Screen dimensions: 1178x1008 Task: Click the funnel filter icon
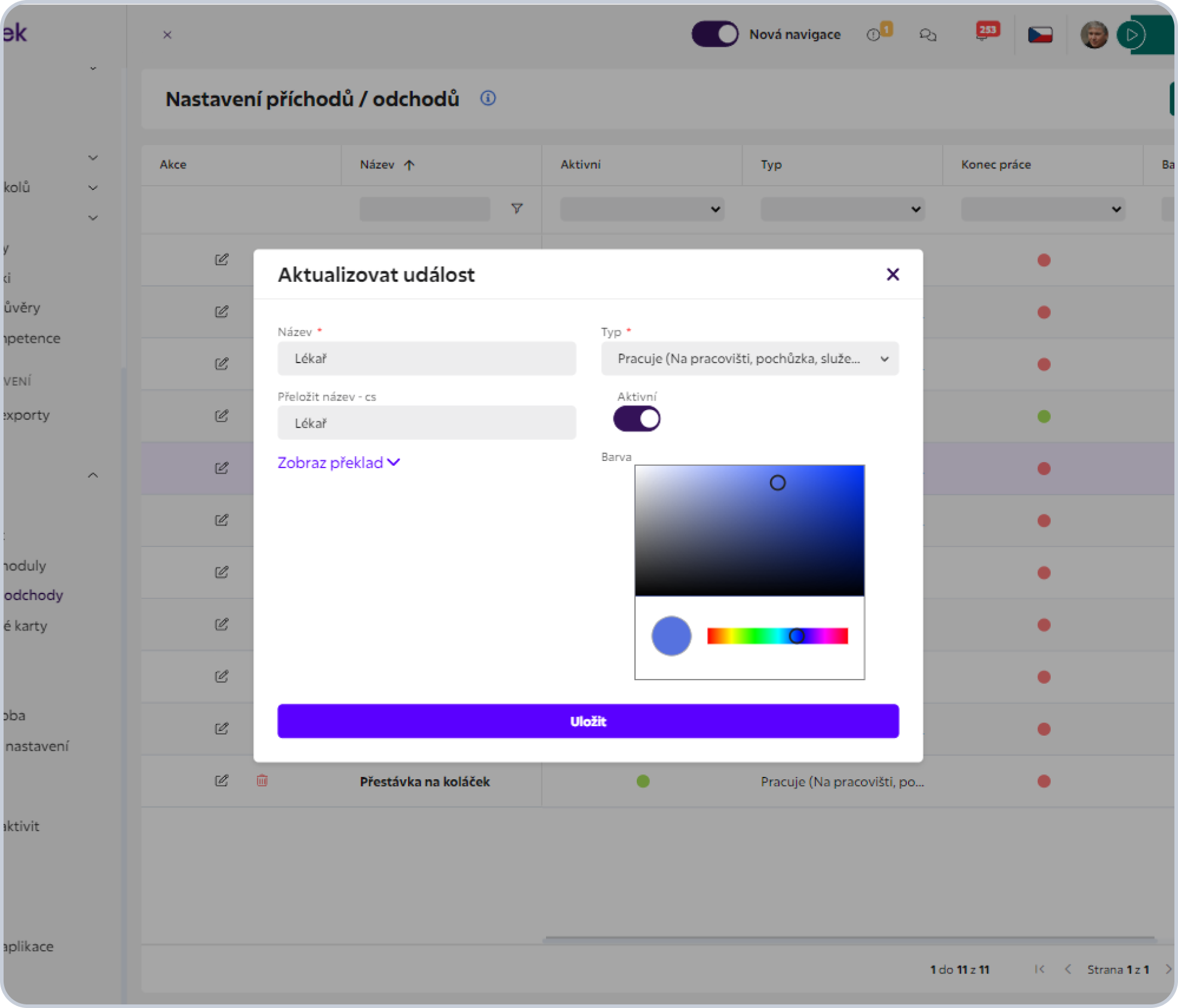coord(517,208)
